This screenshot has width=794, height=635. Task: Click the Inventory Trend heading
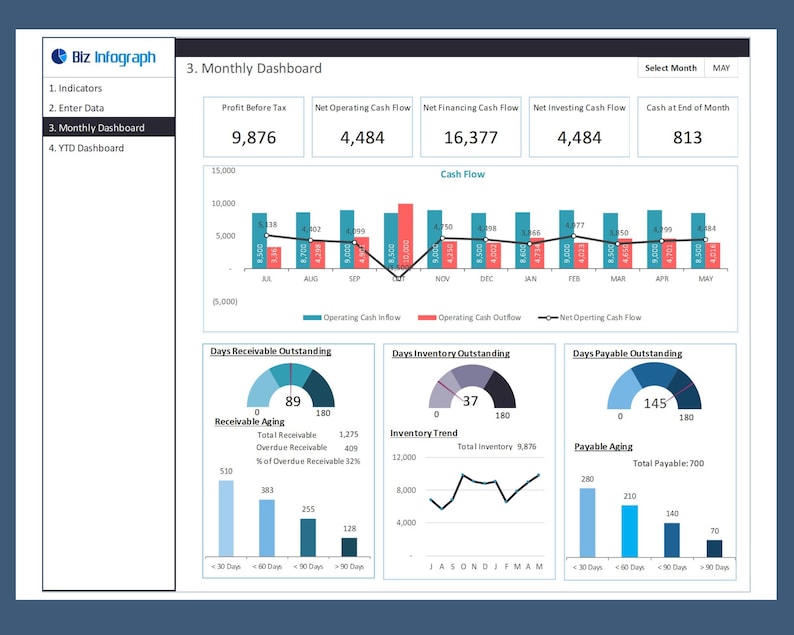423,433
